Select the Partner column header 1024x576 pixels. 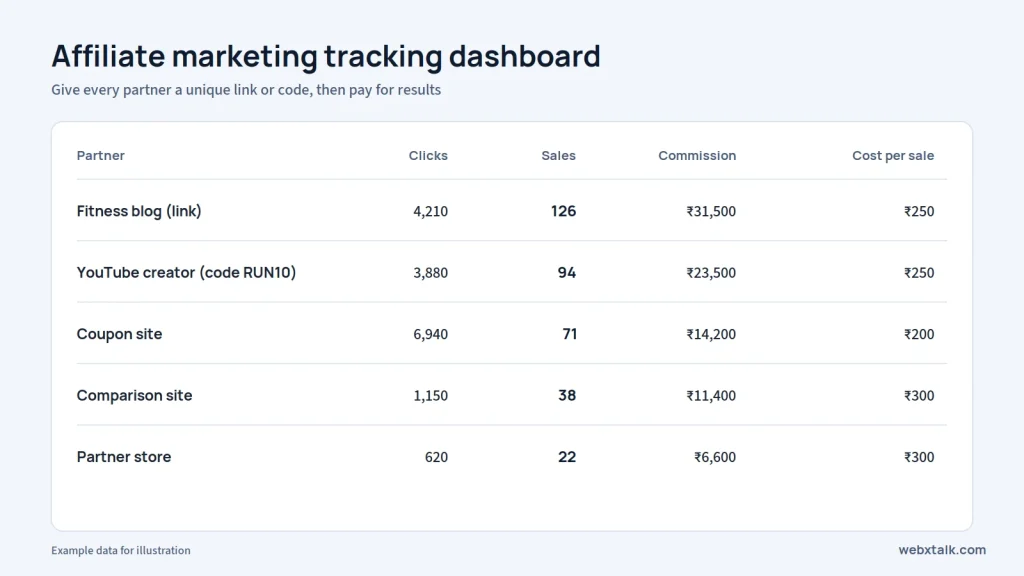pos(101,155)
